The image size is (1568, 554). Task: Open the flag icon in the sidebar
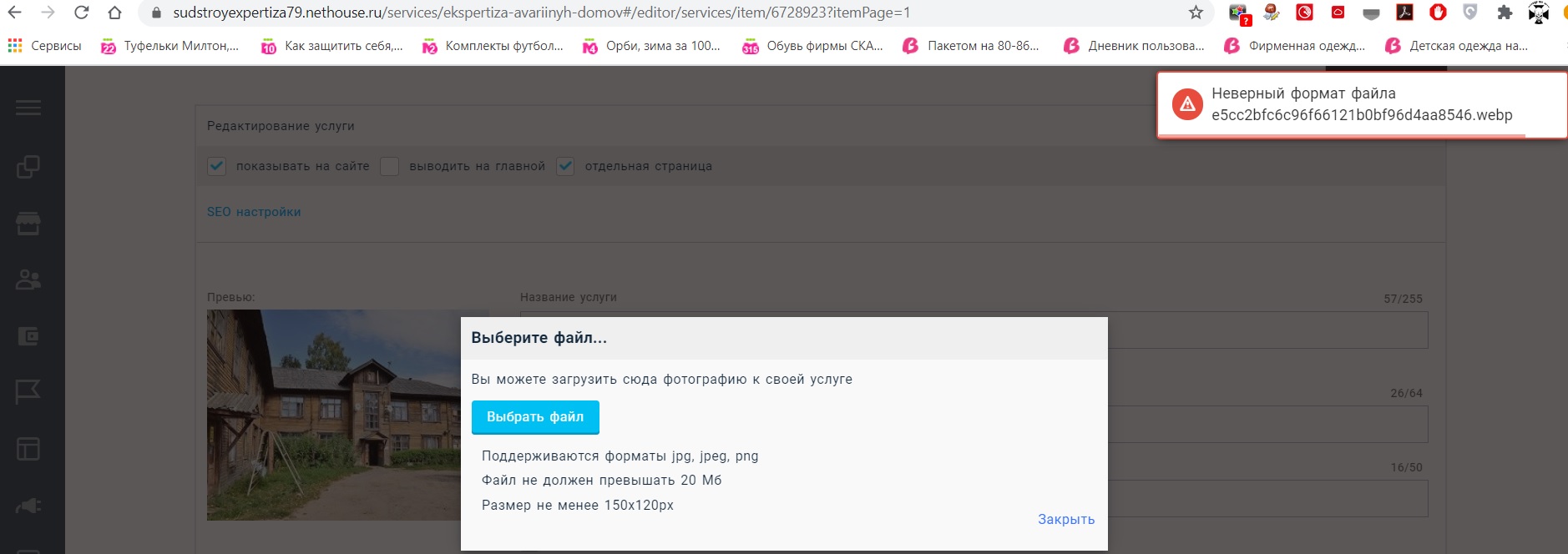click(x=28, y=392)
